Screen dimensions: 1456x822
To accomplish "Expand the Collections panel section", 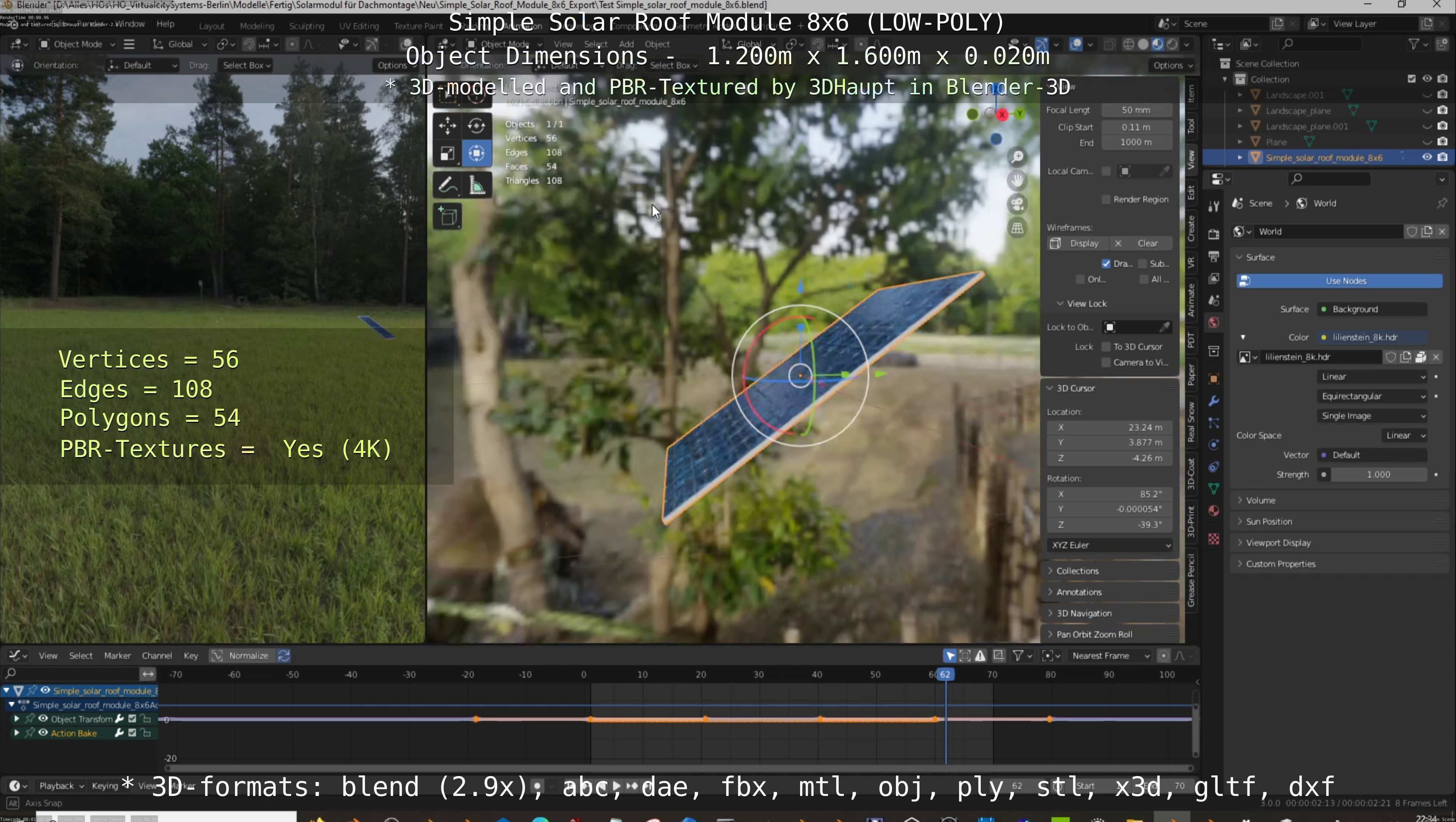I will click(1077, 571).
